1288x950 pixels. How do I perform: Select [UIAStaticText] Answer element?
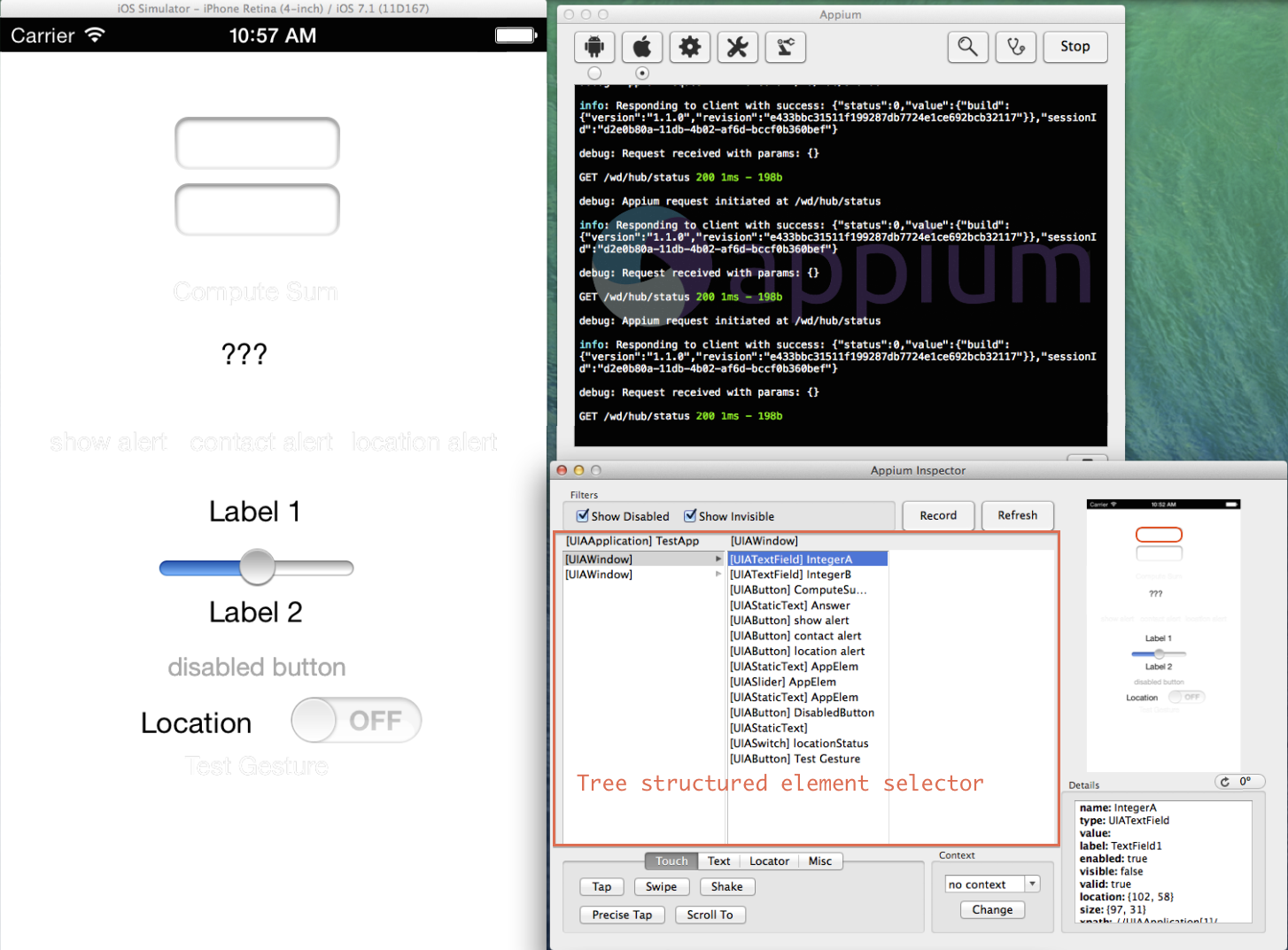click(x=807, y=605)
